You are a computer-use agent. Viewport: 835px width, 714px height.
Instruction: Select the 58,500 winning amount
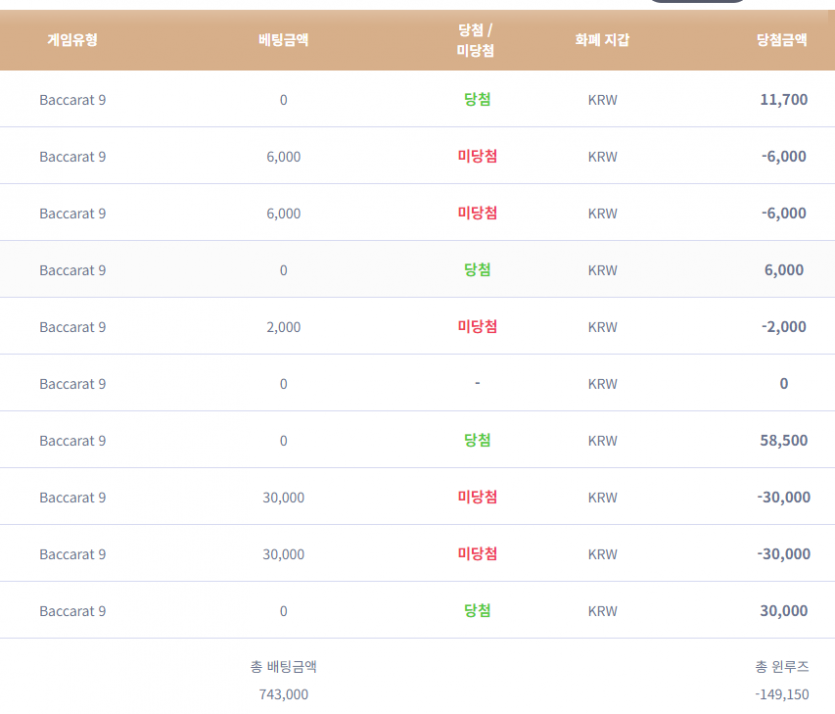[x=784, y=440]
